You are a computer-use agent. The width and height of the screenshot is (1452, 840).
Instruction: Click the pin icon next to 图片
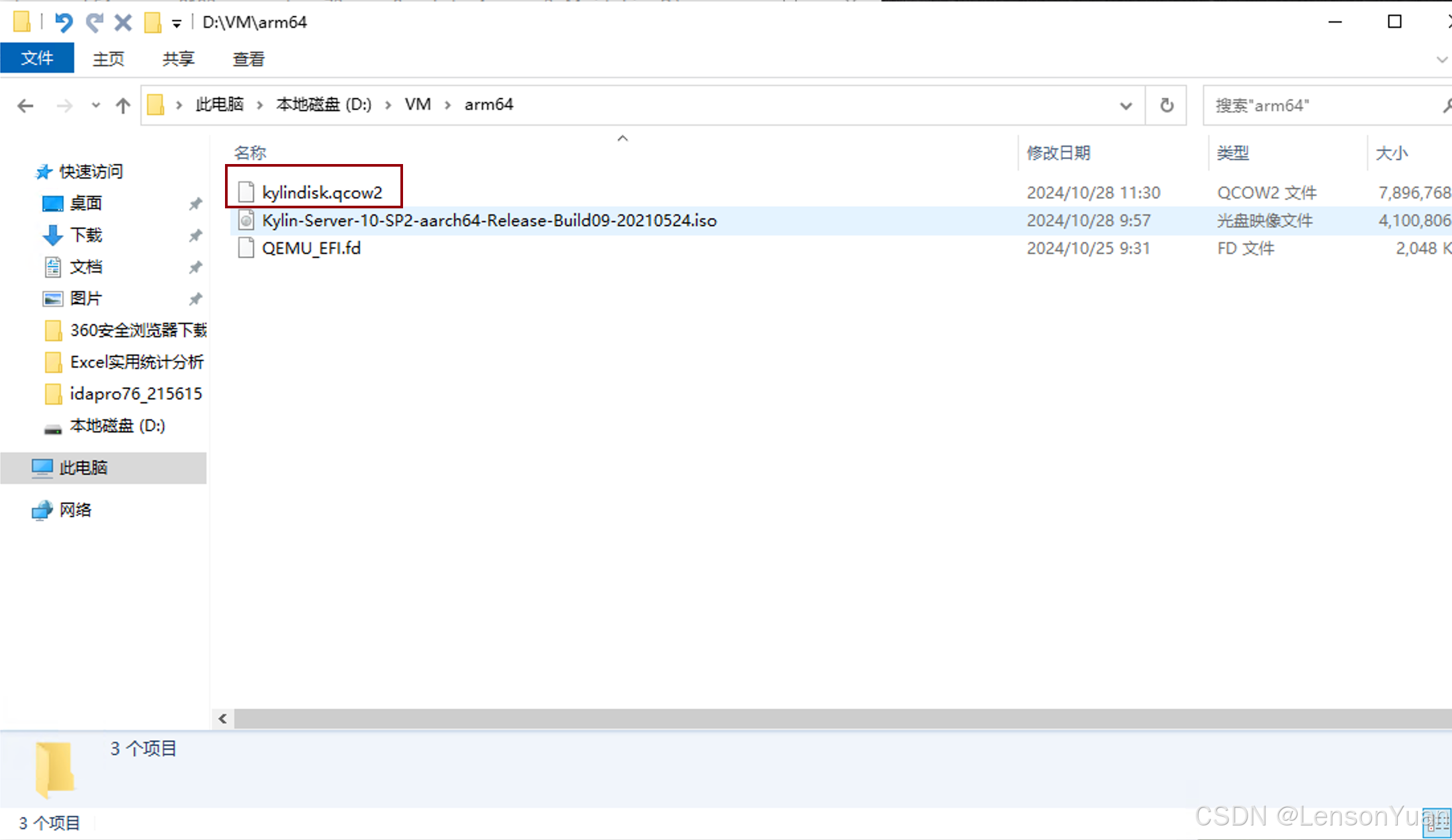[195, 299]
